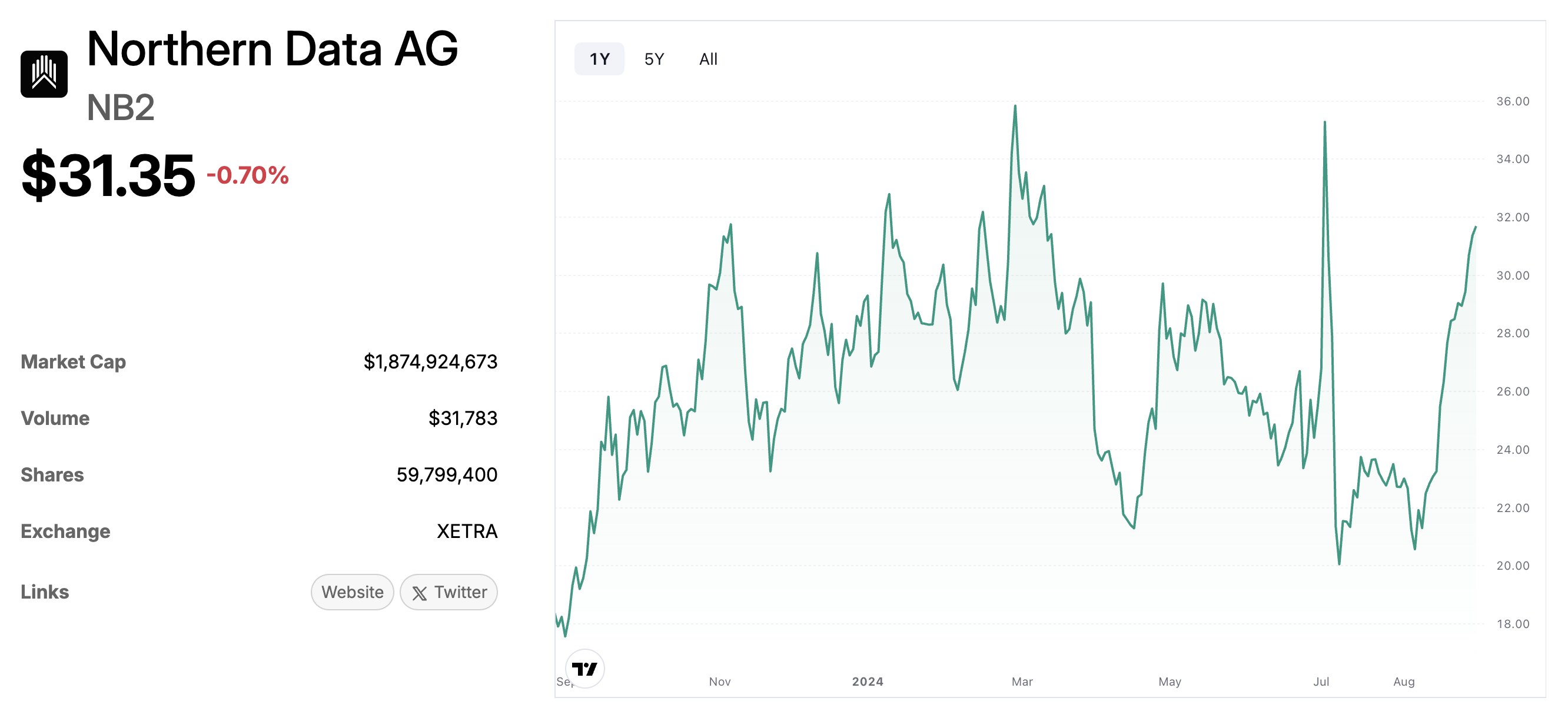Click the 36.00 price axis label
The height and width of the screenshot is (711, 1568).
point(1513,101)
